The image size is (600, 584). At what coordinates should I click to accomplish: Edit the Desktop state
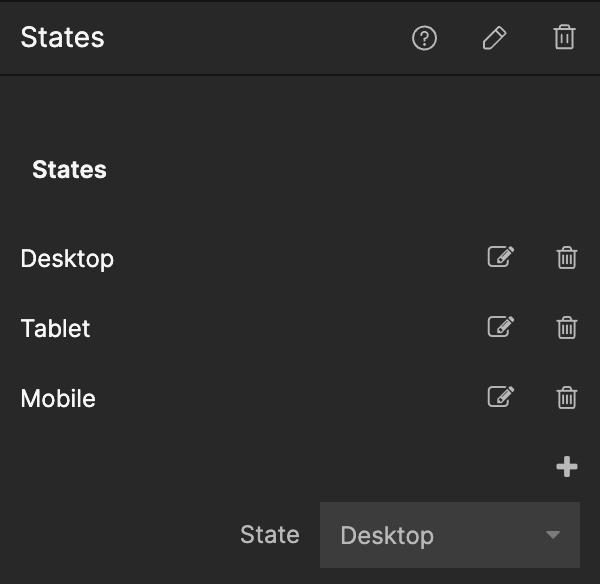click(x=500, y=257)
